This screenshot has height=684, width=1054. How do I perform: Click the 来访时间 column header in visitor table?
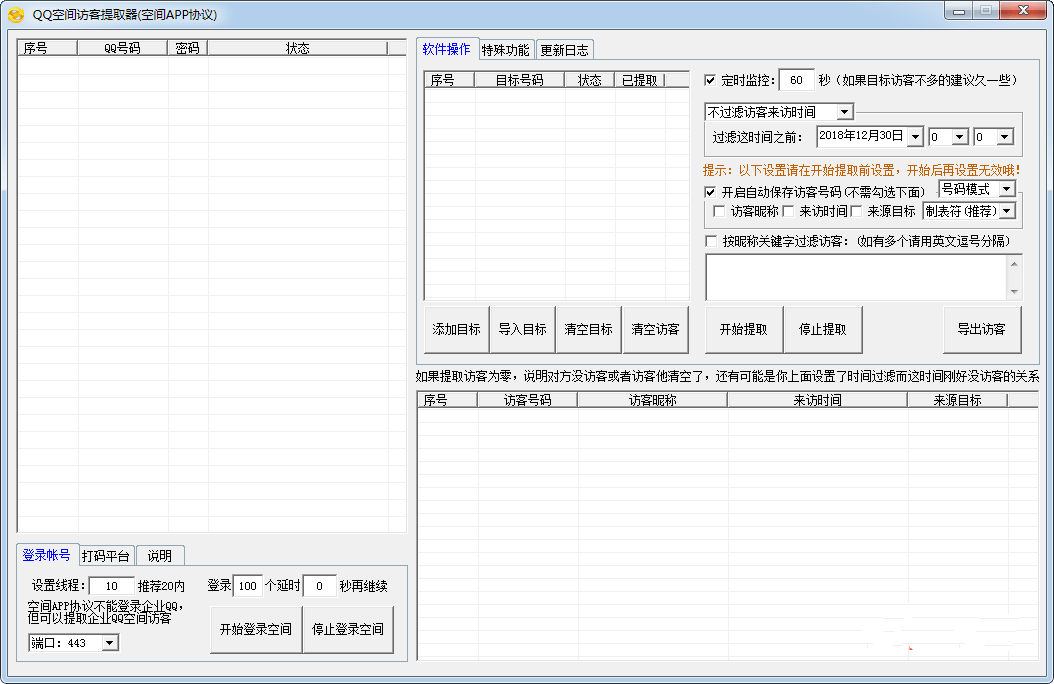click(817, 400)
